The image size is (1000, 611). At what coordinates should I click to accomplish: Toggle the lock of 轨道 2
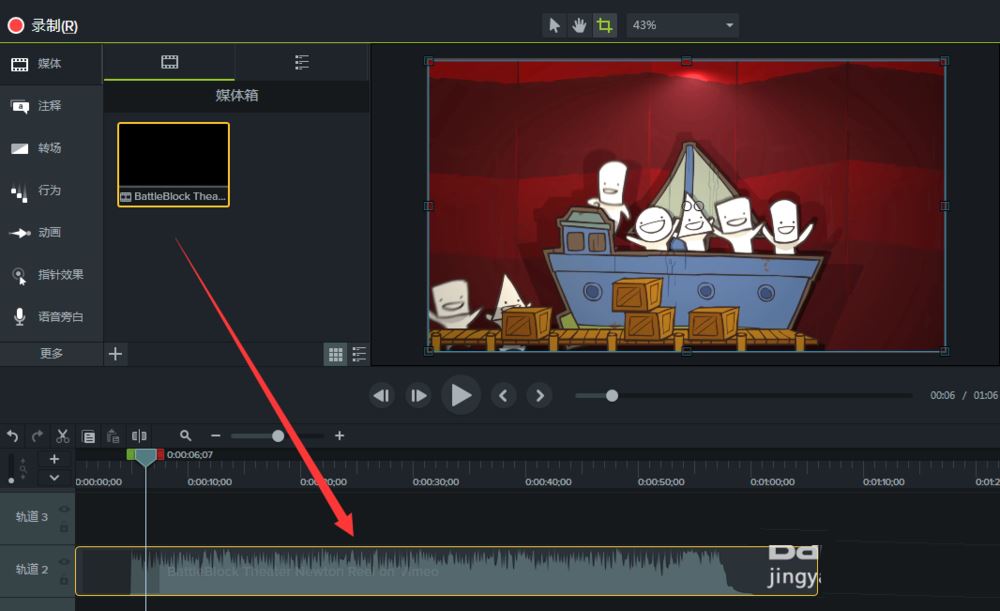pyautogui.click(x=64, y=580)
